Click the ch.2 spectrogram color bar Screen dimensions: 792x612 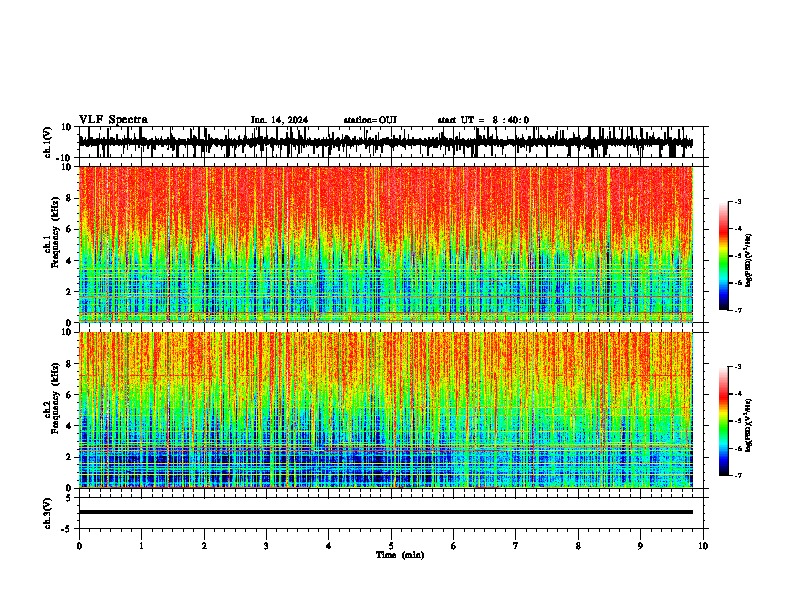pyautogui.click(x=723, y=421)
